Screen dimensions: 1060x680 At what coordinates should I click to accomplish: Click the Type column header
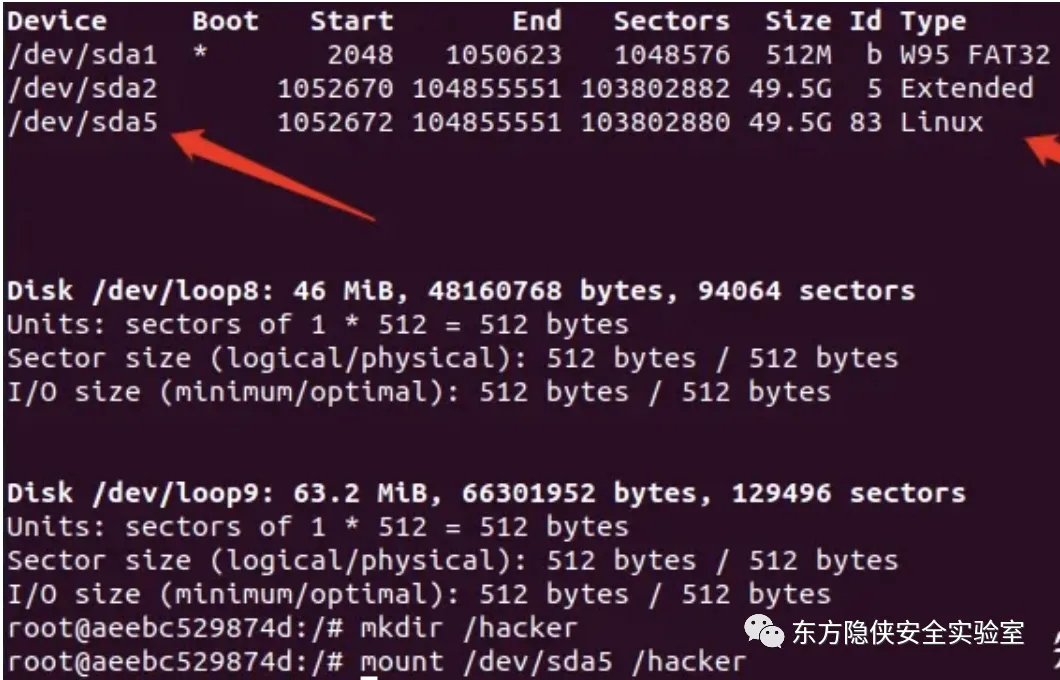coord(932,21)
